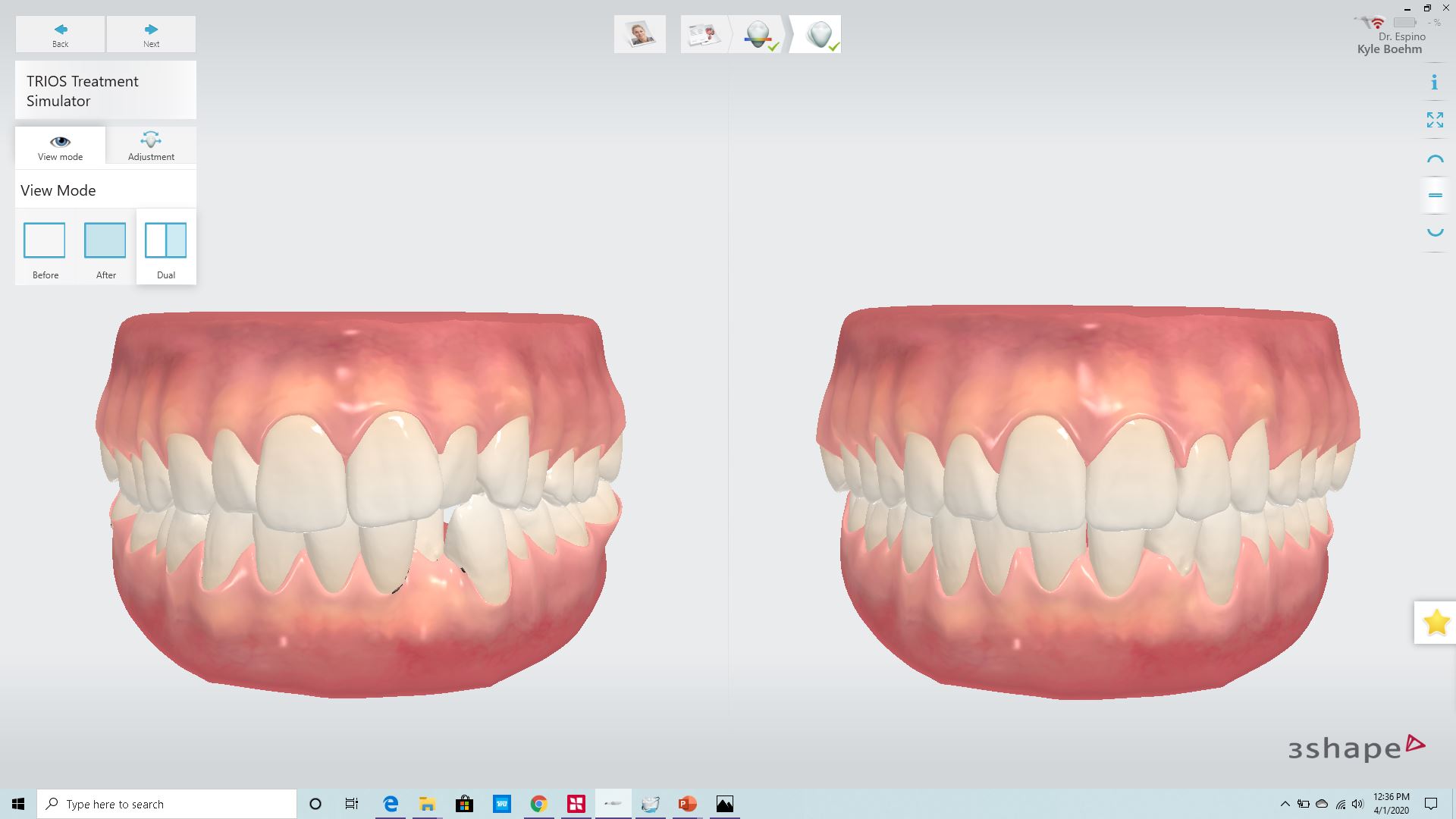
Task: Click the Back button
Action: tap(60, 33)
